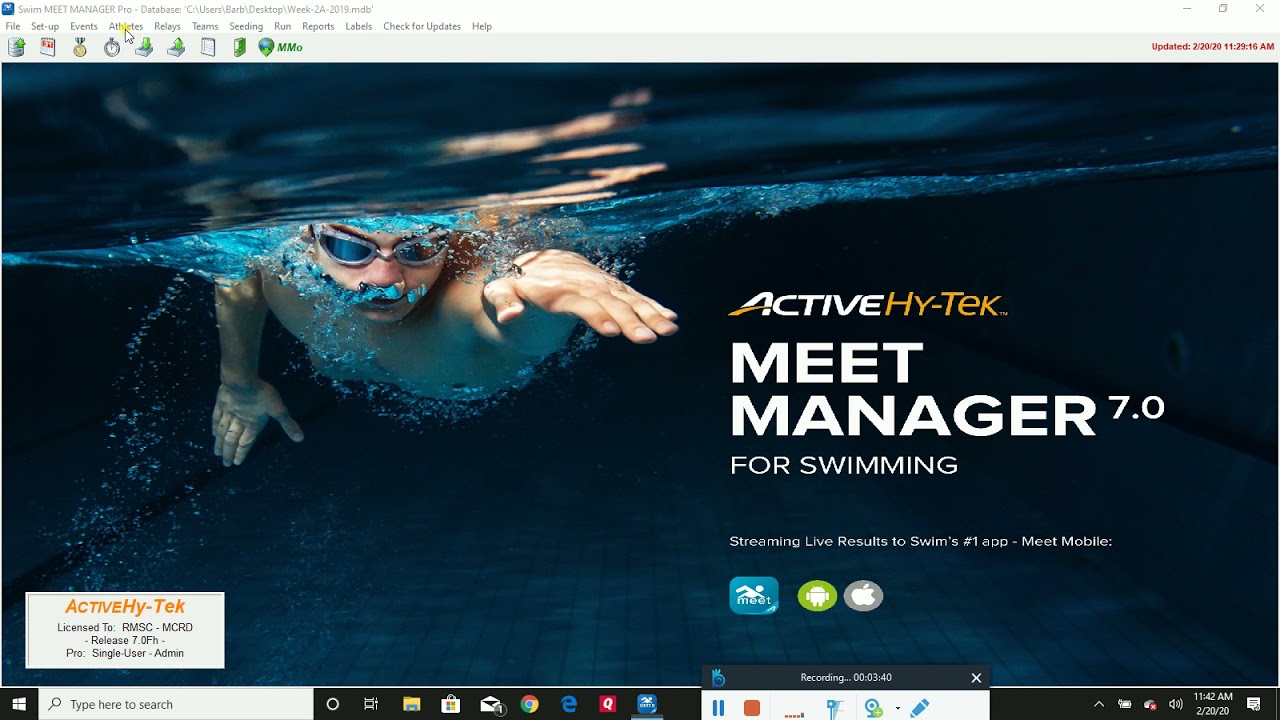Screen dimensions: 1280x720
Task: Open the Run menu
Action: coord(283,26)
